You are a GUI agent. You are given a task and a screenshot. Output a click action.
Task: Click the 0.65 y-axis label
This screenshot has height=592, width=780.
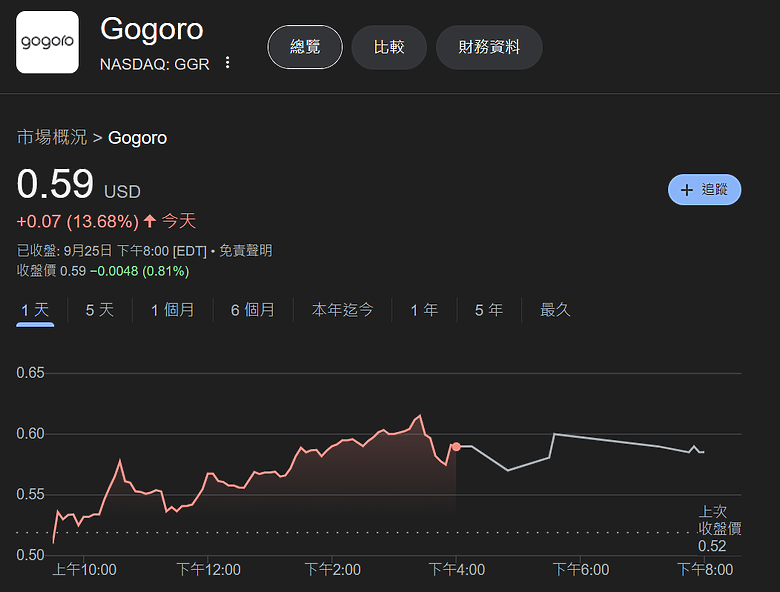point(30,373)
